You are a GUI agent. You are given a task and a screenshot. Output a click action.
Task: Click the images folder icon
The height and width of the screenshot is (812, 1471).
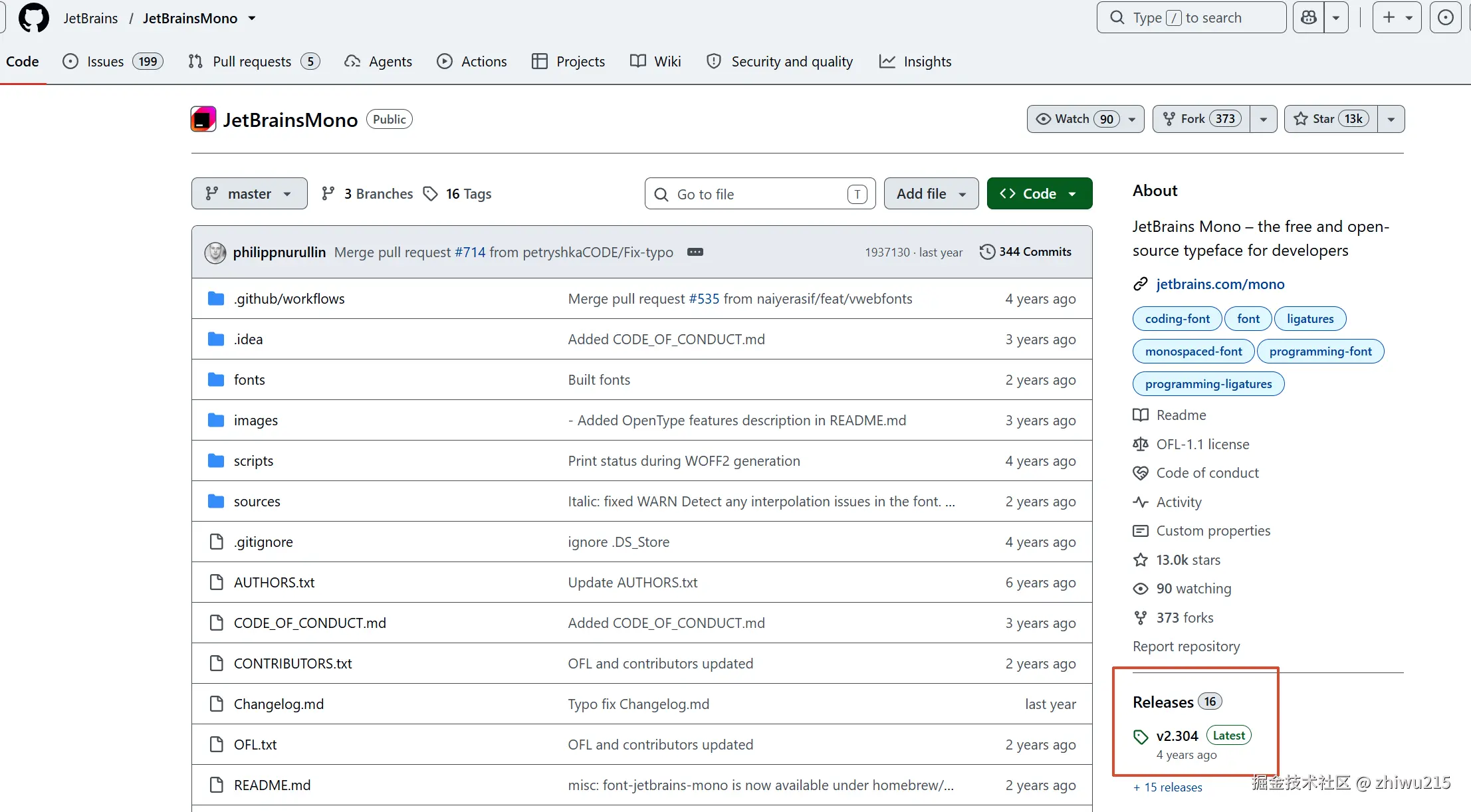216,420
